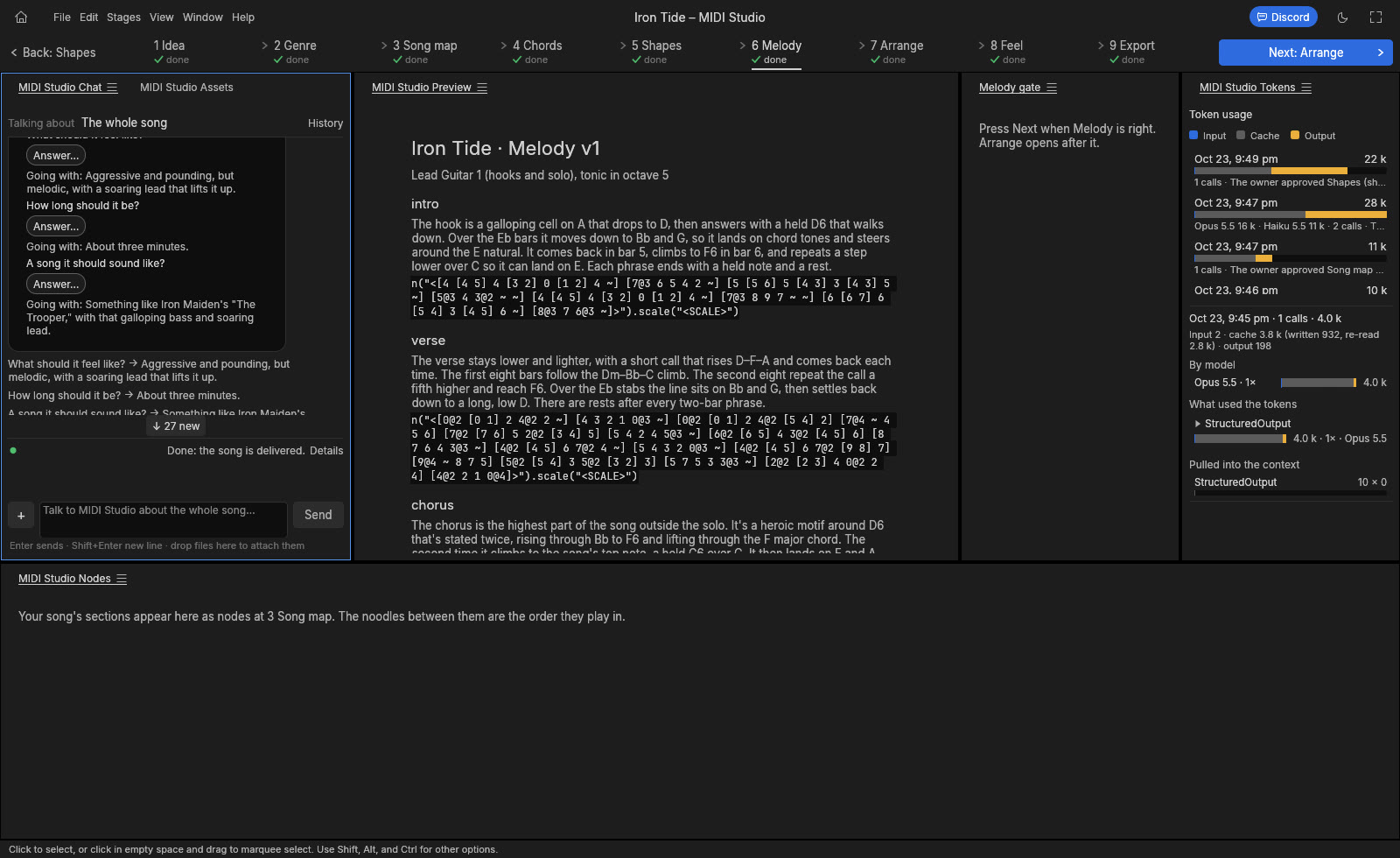1400x858 pixels.
Task: Select the 1 Idea stage
Action: pyautogui.click(x=171, y=53)
